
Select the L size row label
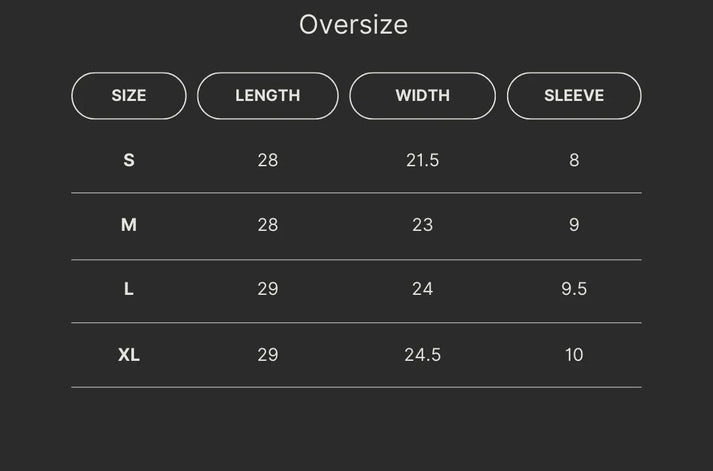pyautogui.click(x=129, y=289)
